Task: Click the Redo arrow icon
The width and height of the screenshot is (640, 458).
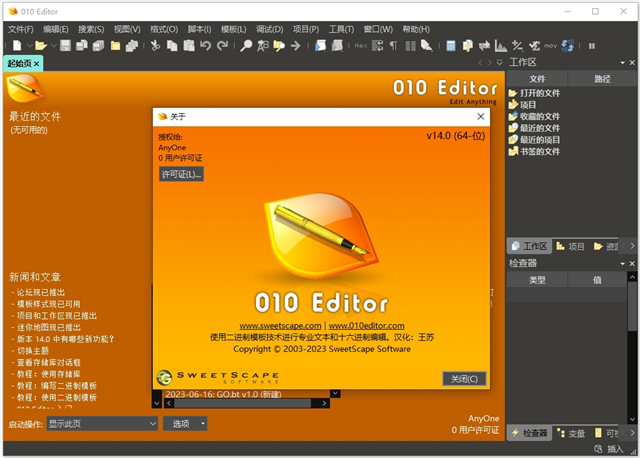Action: pos(222,45)
